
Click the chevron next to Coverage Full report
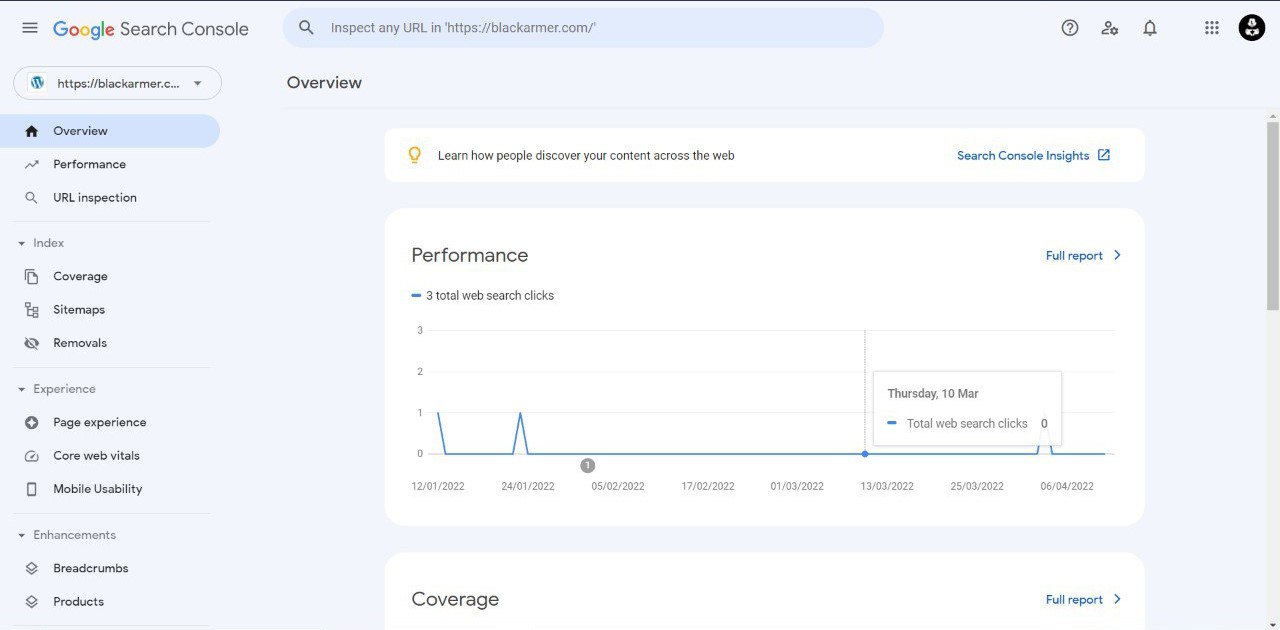click(1117, 599)
